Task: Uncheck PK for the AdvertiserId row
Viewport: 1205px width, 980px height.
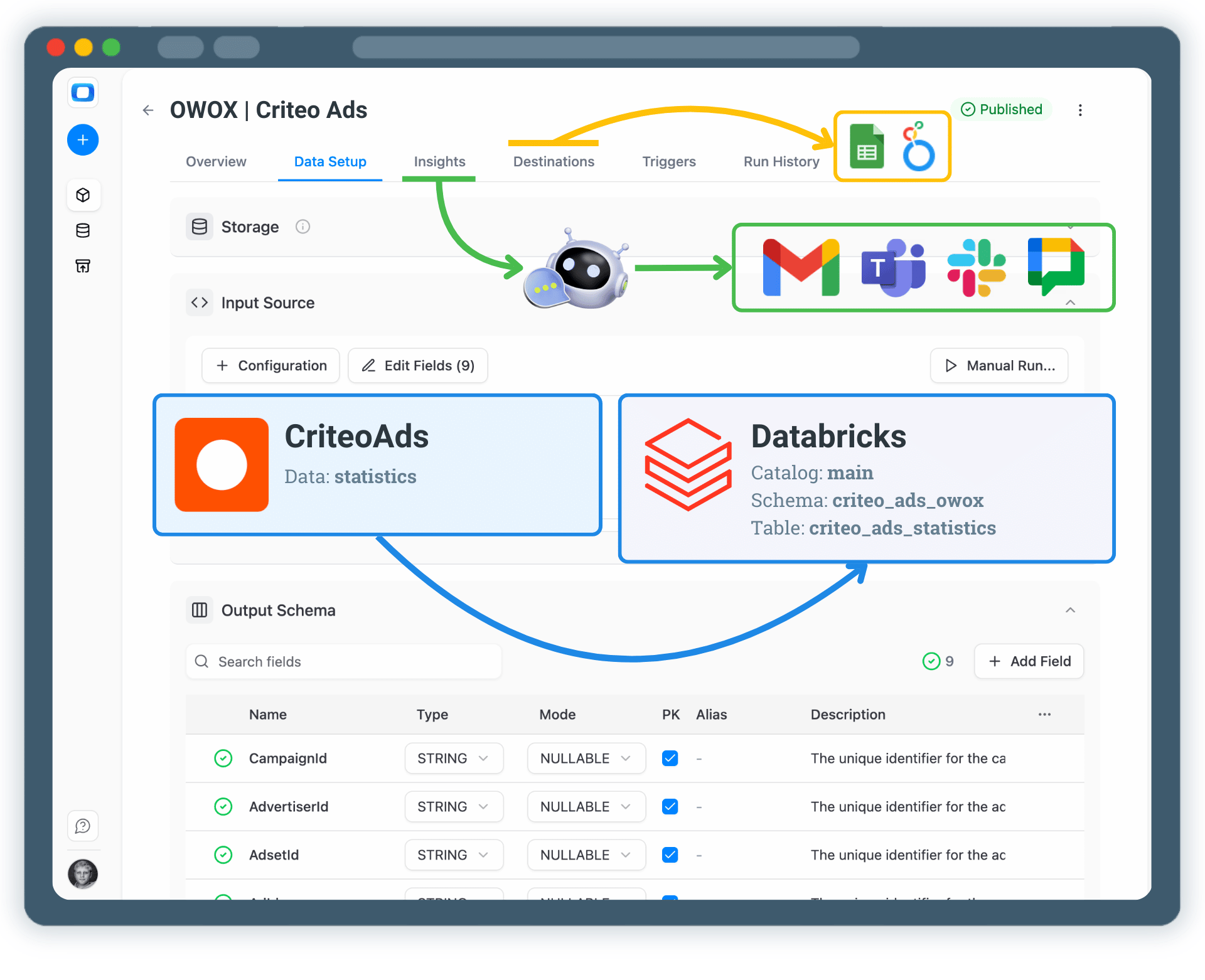Action: tap(670, 806)
